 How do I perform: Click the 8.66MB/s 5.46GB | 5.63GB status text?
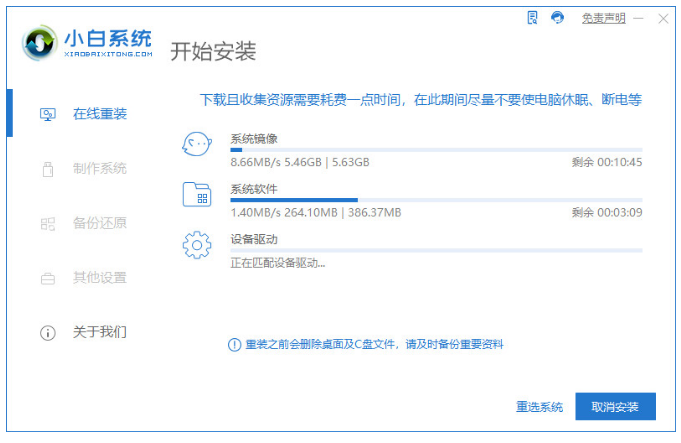(x=300, y=162)
